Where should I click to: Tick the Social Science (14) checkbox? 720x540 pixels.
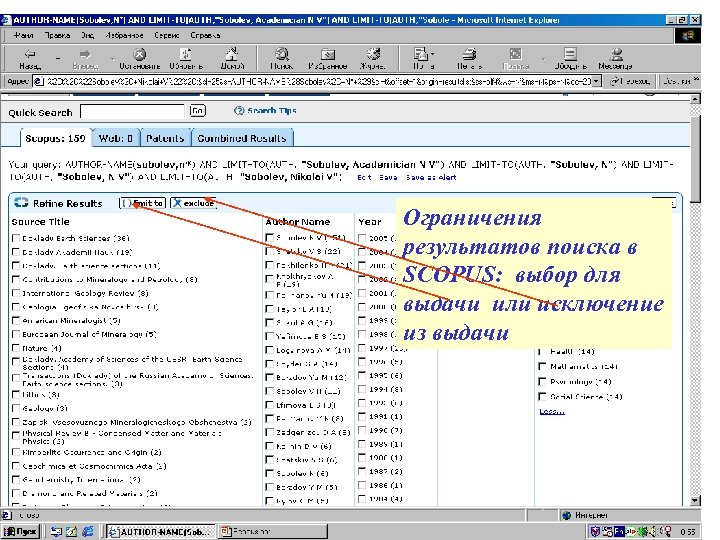(542, 396)
